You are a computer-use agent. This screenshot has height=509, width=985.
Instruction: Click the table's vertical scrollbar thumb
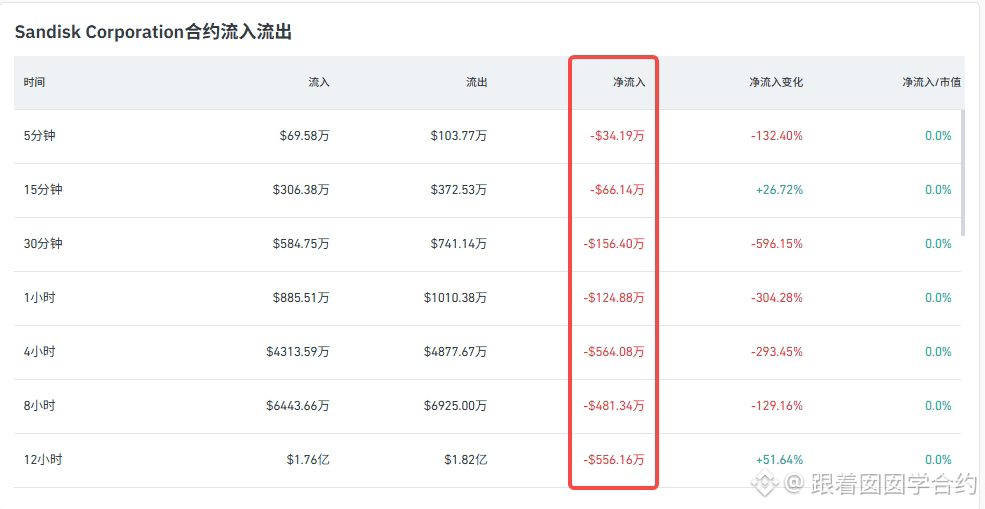964,173
